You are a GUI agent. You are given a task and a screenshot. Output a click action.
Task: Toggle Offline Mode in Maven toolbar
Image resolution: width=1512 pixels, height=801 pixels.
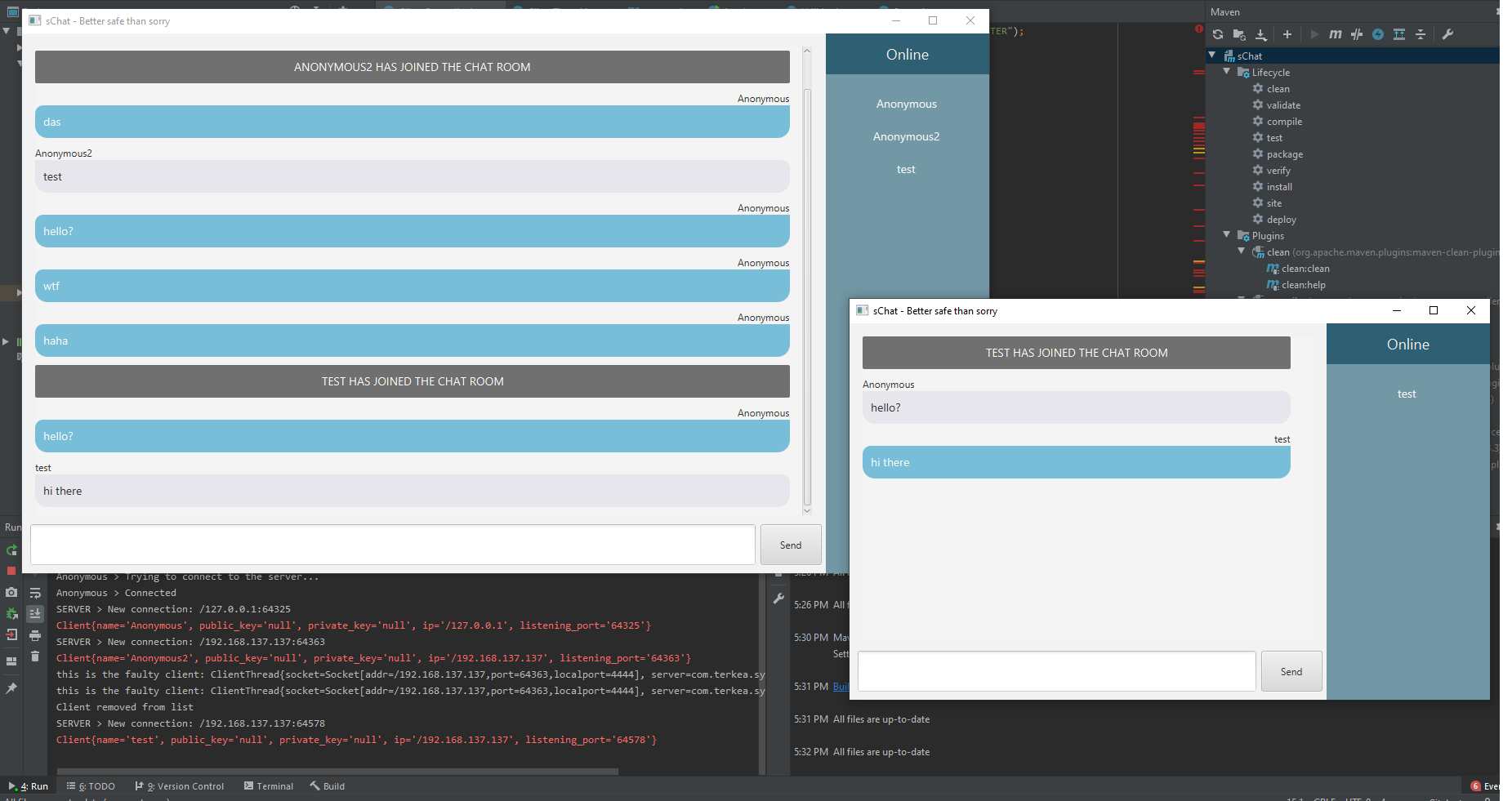(x=1357, y=34)
